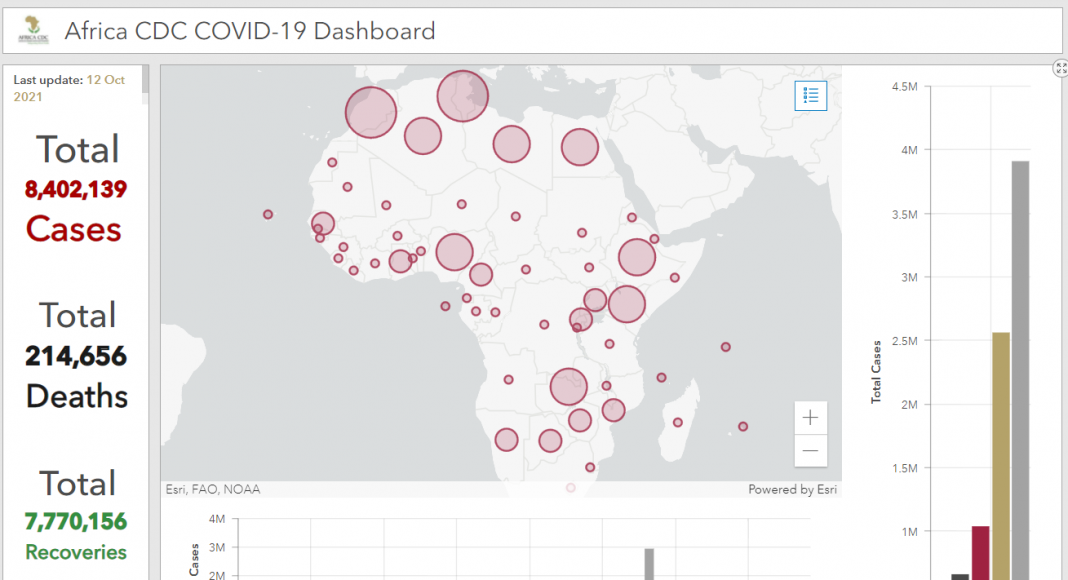
Task: Click the tallest gray bar in the Total Cases chart
Action: pyautogui.click(x=1020, y=370)
